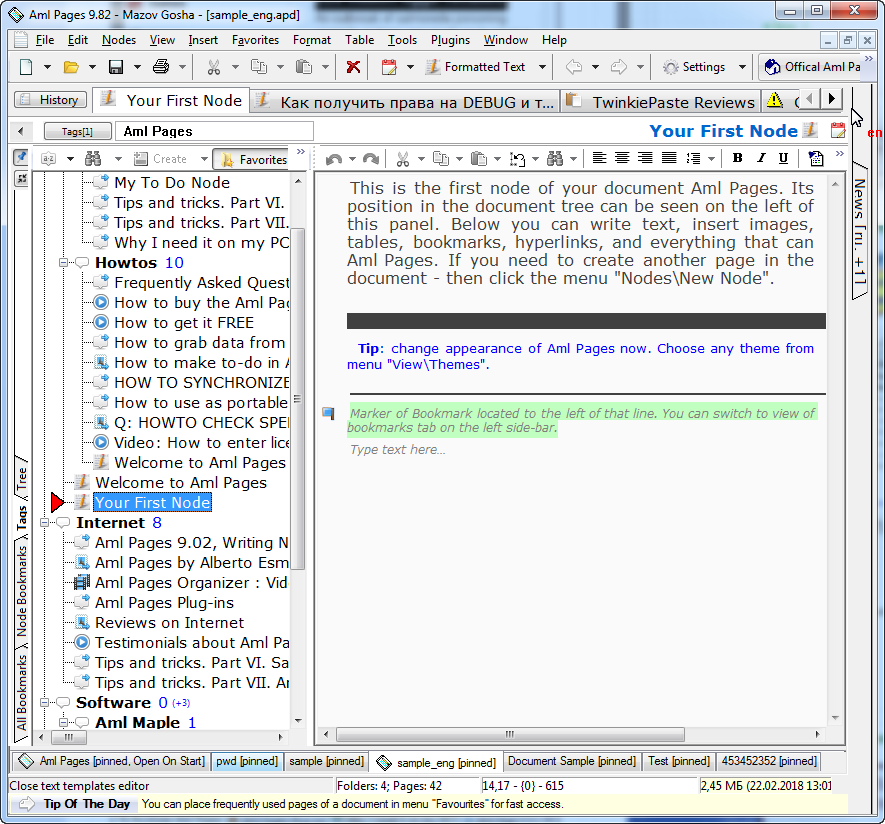Collapse the Internet tree folder

click(x=44, y=523)
